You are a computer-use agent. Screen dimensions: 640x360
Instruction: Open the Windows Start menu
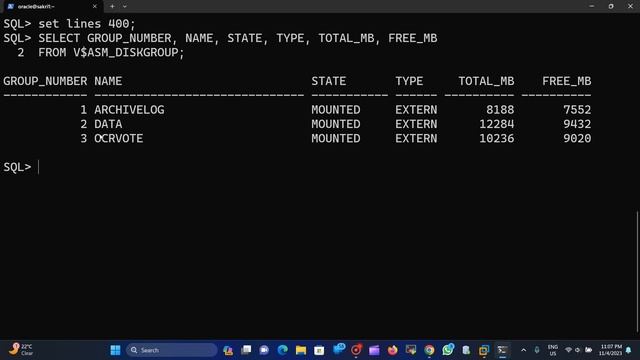coord(116,350)
